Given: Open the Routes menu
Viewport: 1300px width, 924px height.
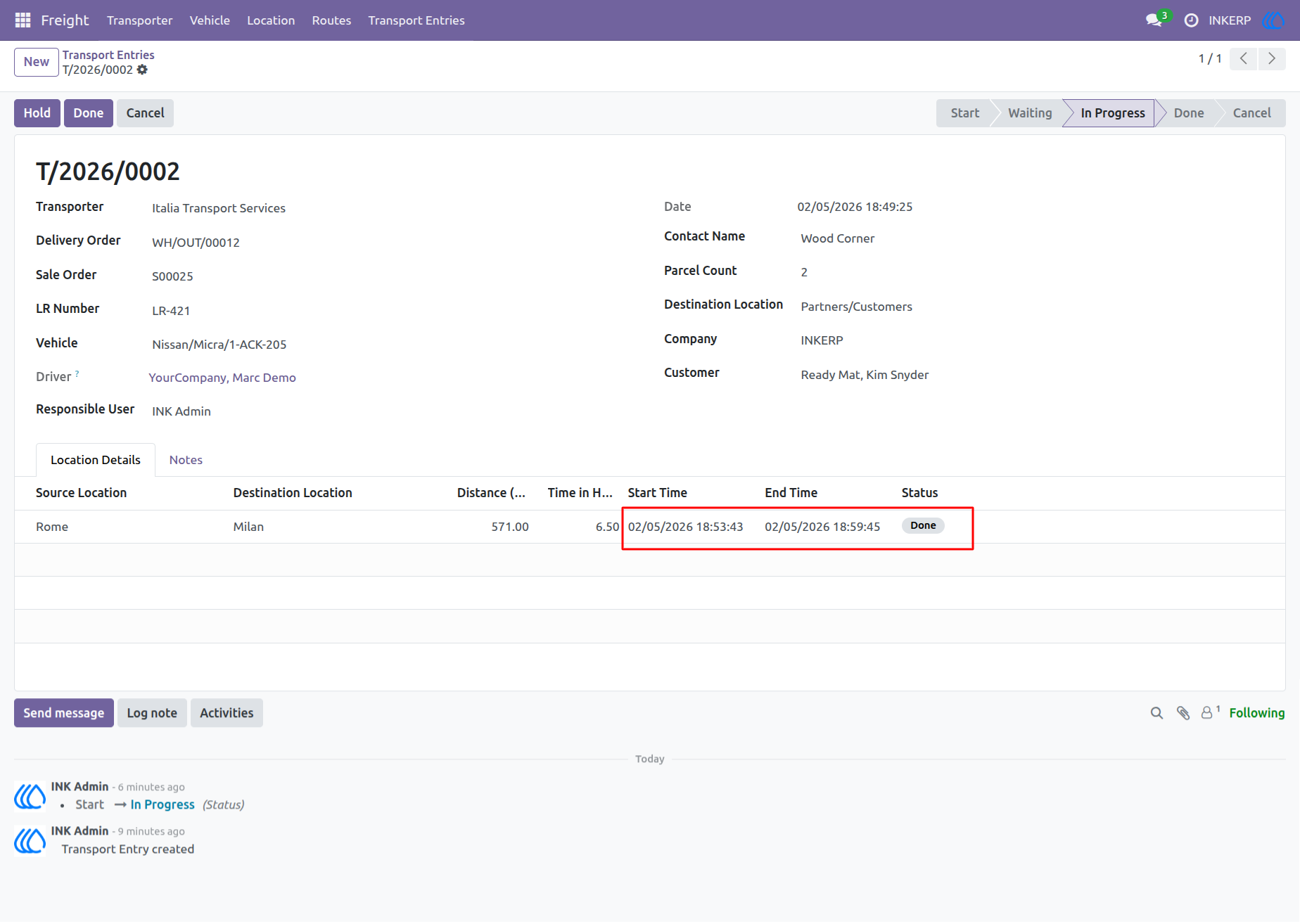Looking at the screenshot, I should click(x=331, y=20).
